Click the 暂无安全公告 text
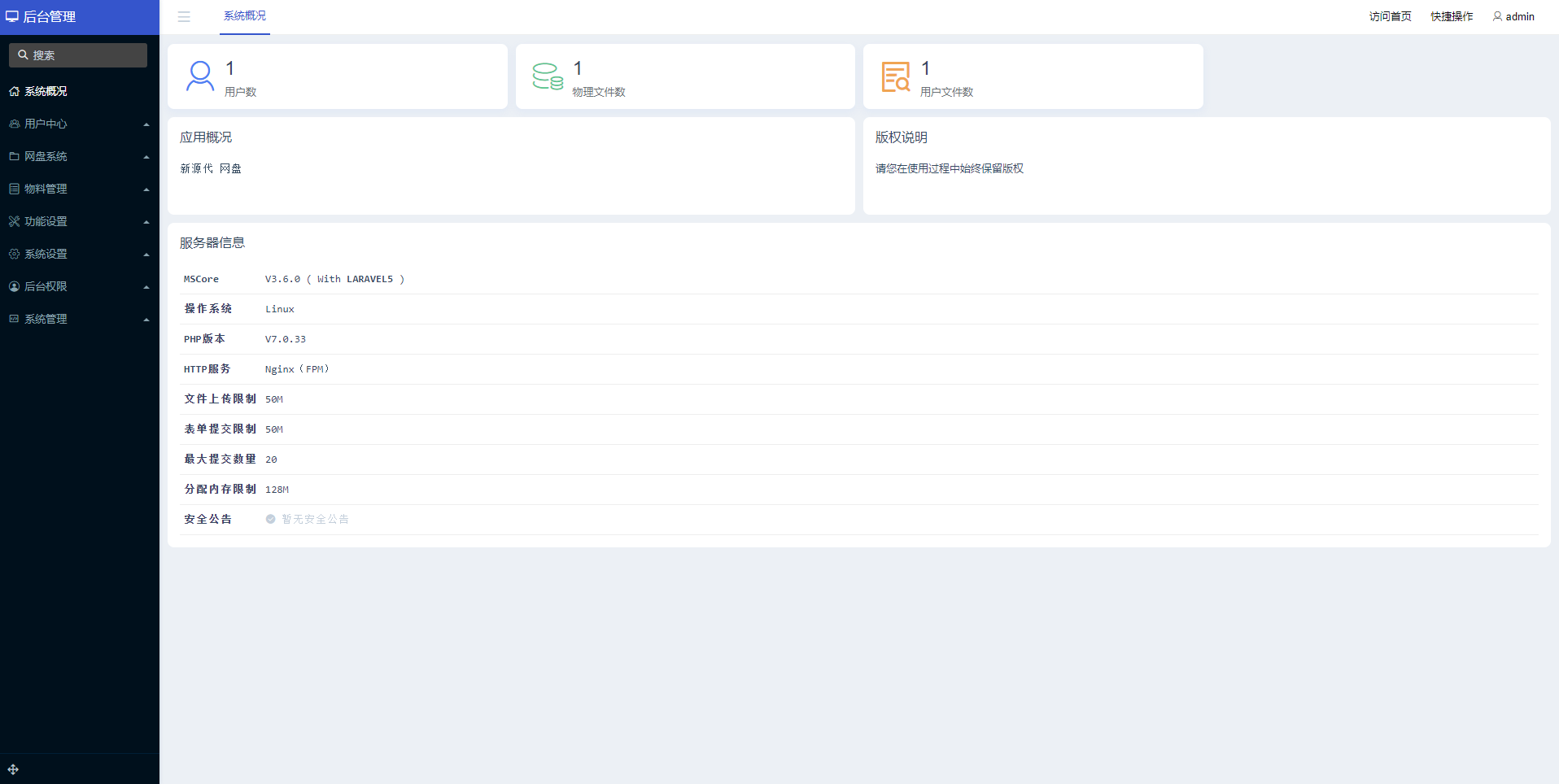1559x784 pixels. [316, 519]
